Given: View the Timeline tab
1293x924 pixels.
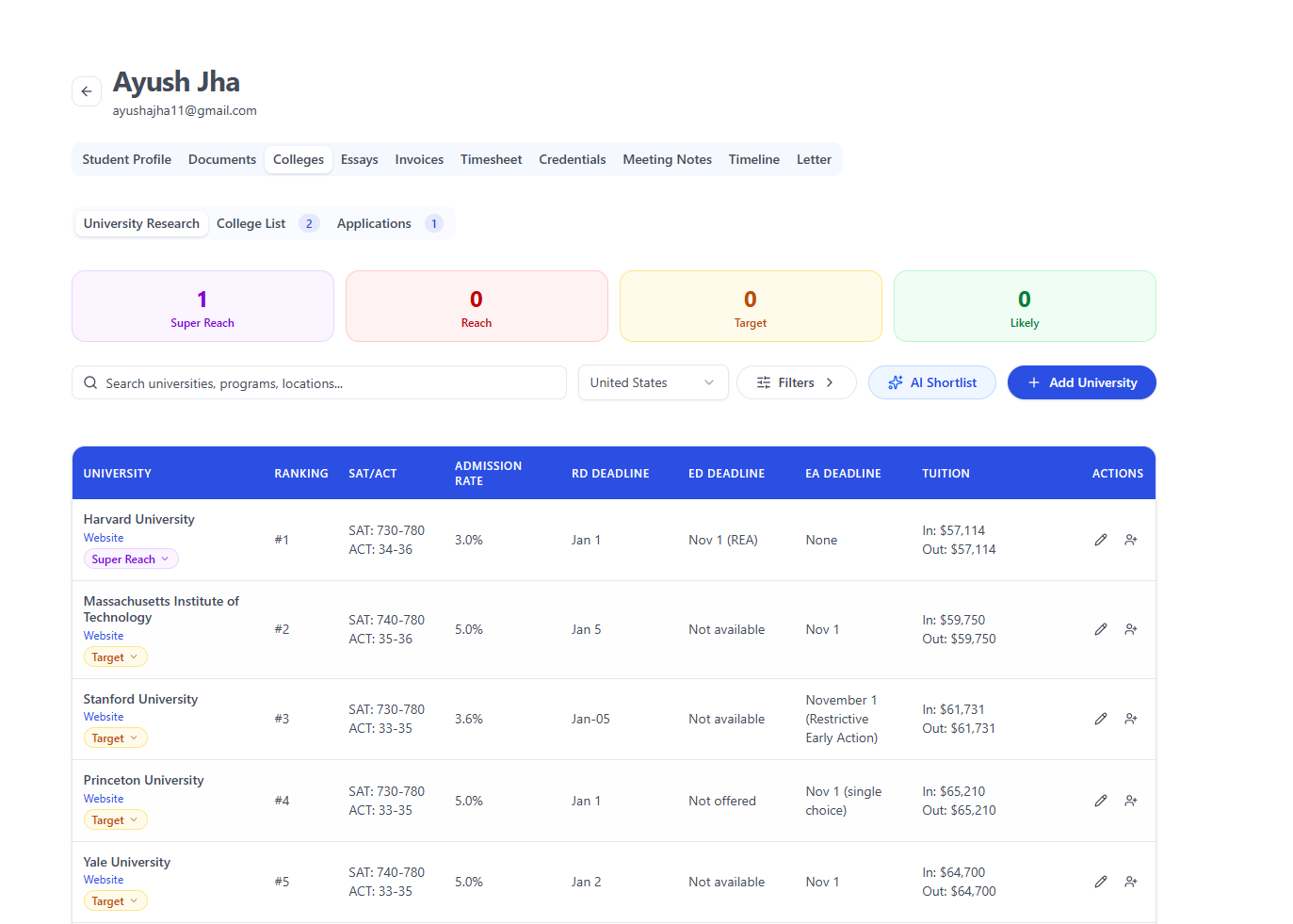Looking at the screenshot, I should point(754,159).
